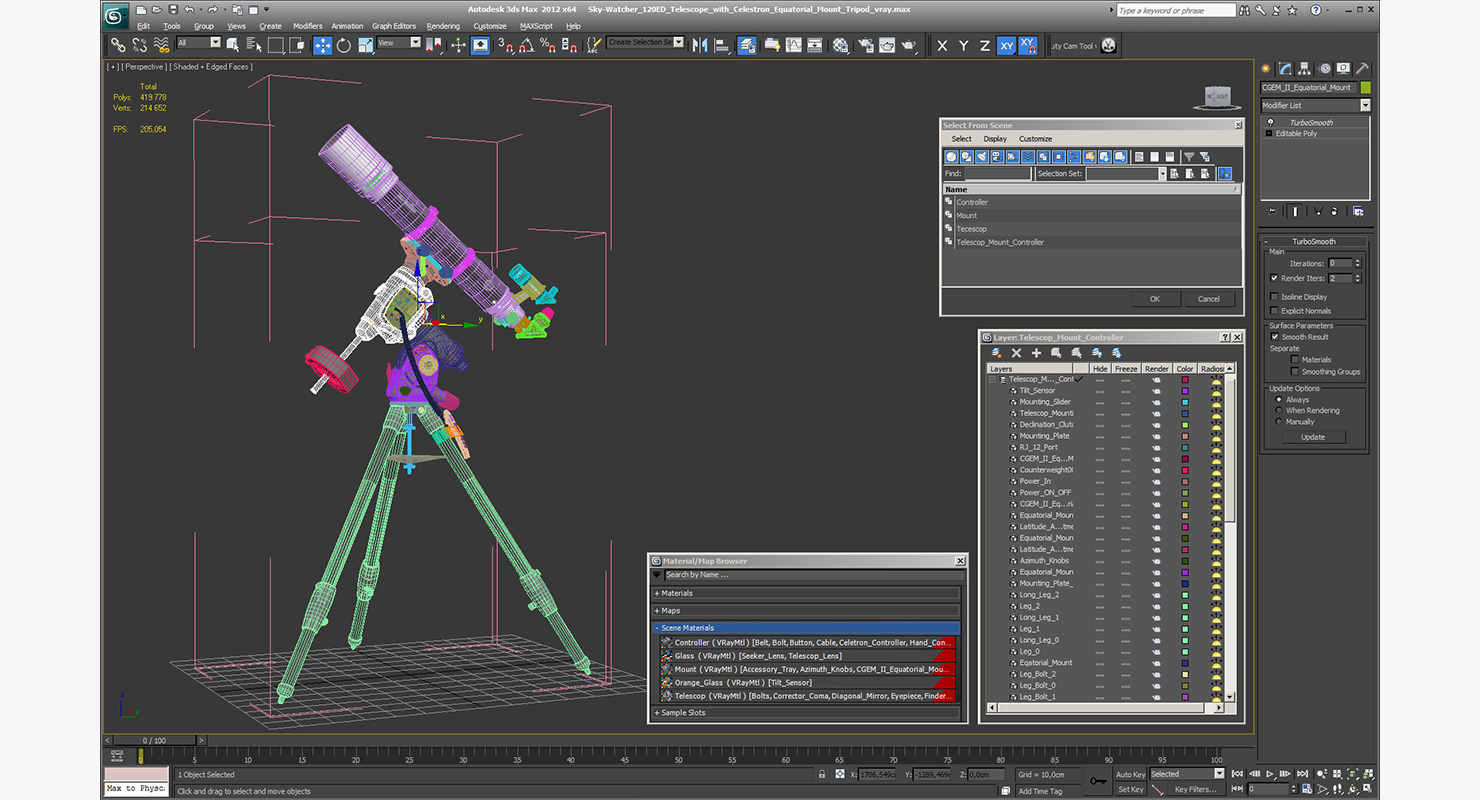Enable the Explicit Normals checkbox
Image resolution: width=1480 pixels, height=800 pixels.
pyautogui.click(x=1274, y=311)
